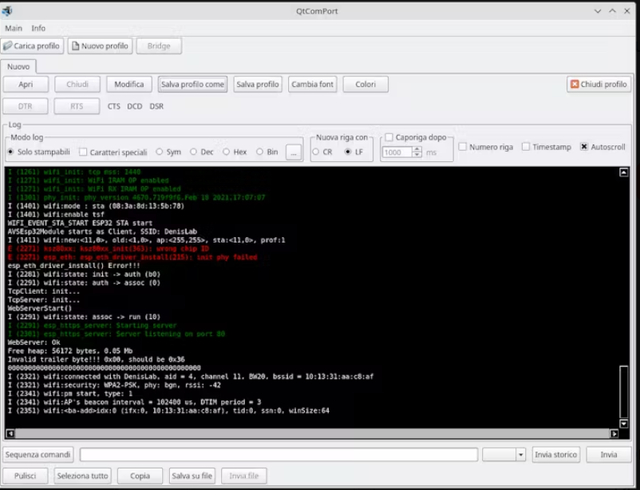
Task: Click the Nuovo profilo button
Action: (100, 46)
